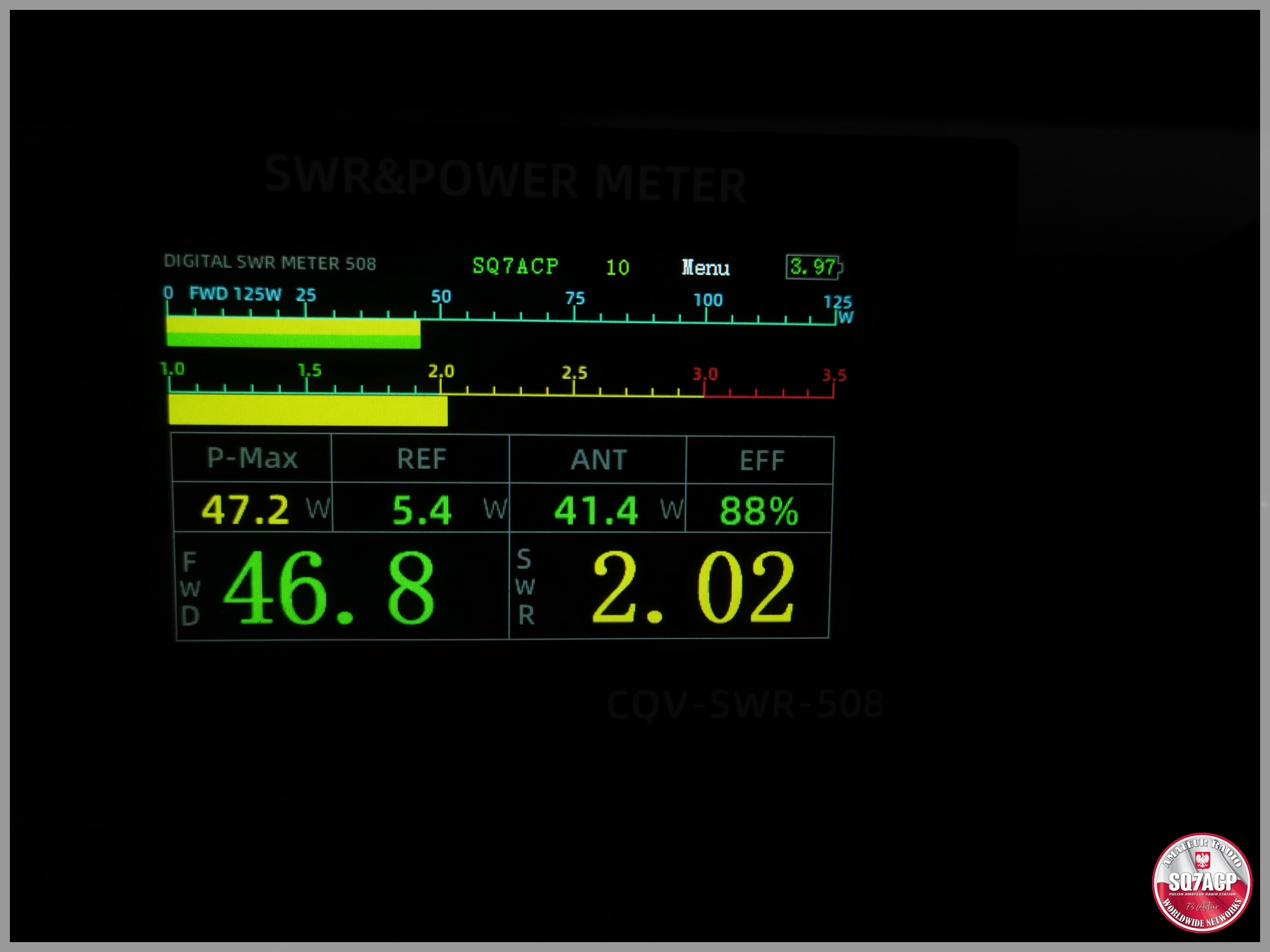Tap the FWD 125W scale label

pyautogui.click(x=235, y=294)
